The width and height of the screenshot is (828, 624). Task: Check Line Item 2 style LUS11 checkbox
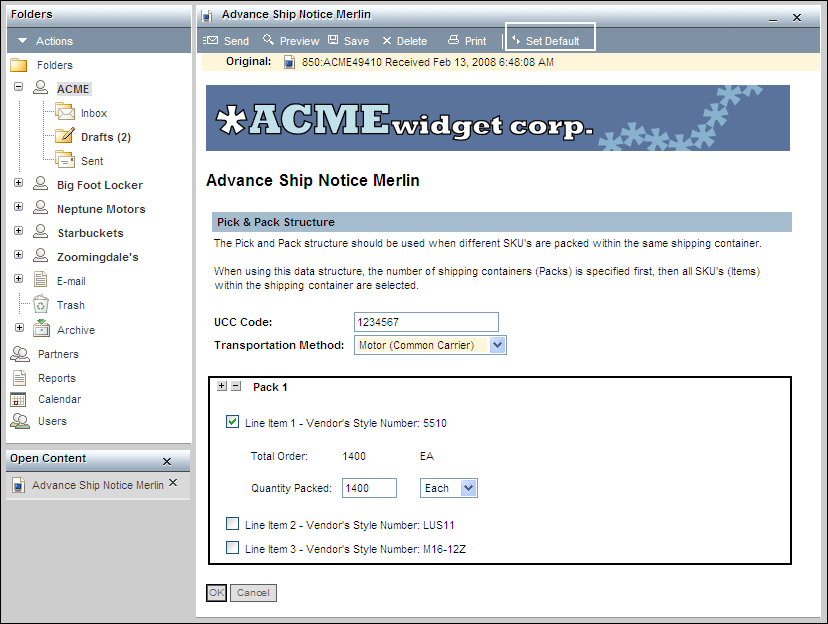click(x=232, y=524)
